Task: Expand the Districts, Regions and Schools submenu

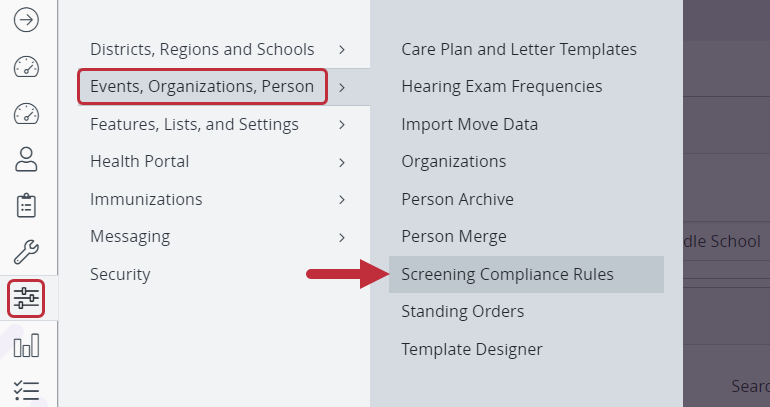Action: point(342,49)
